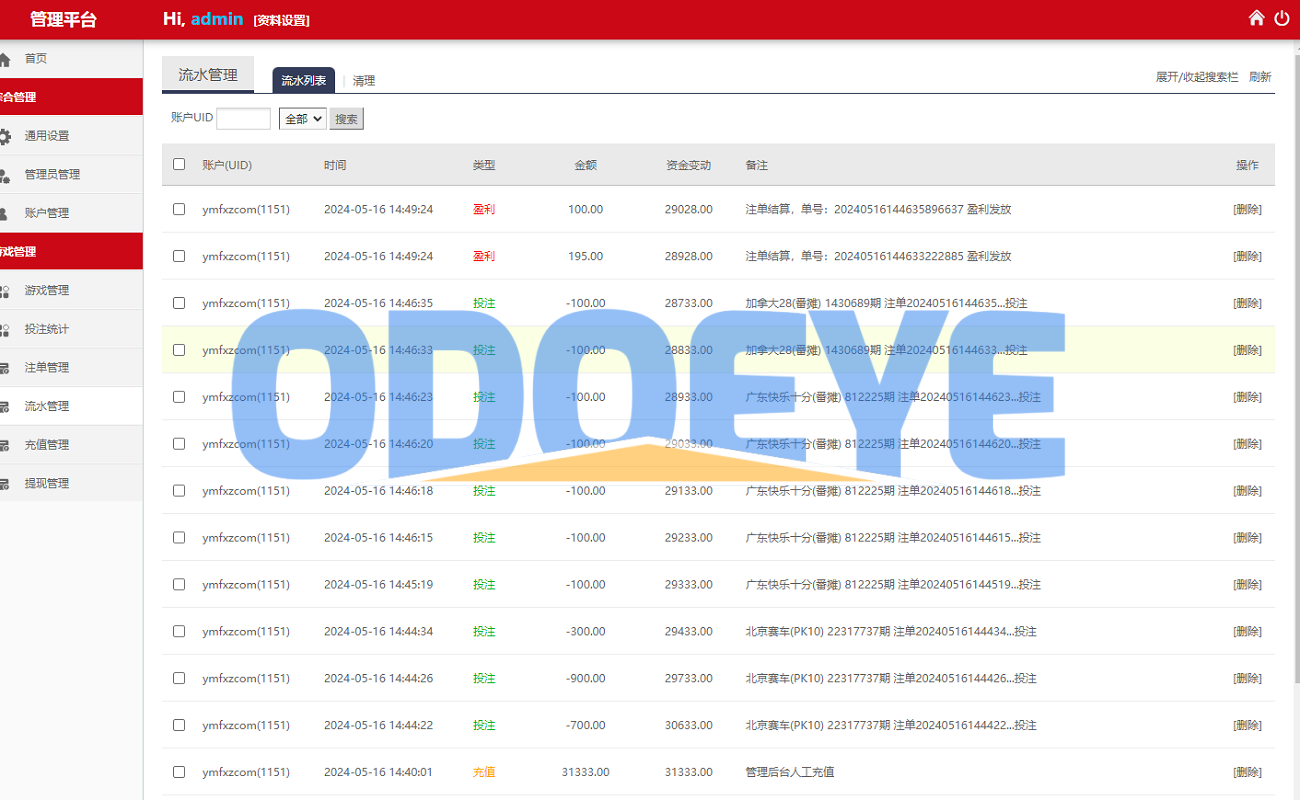The height and width of the screenshot is (800, 1300).
Task: Delete the 14:44:34 record
Action: [x=1247, y=632]
